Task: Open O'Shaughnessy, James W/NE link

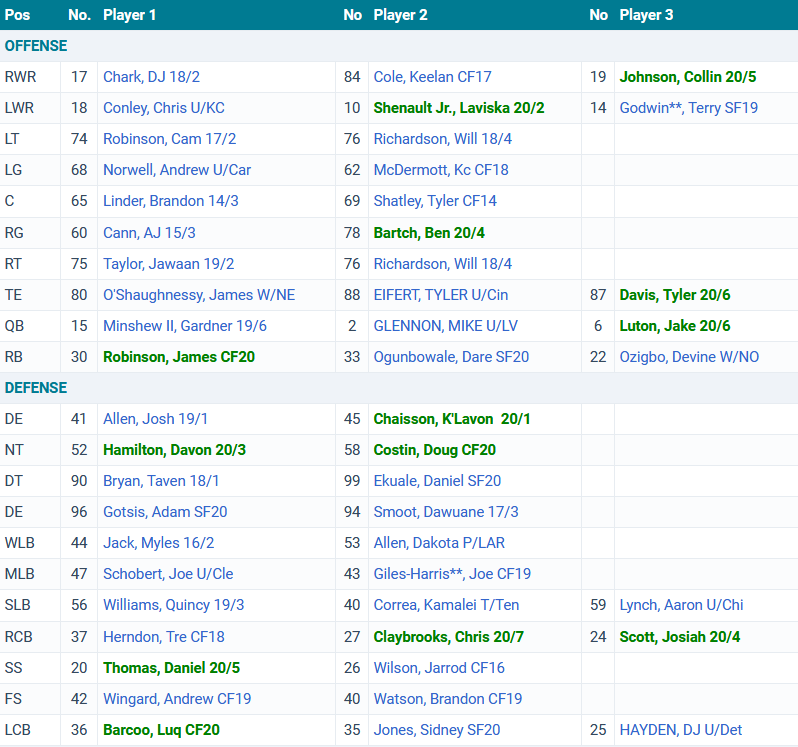Action: tap(199, 295)
